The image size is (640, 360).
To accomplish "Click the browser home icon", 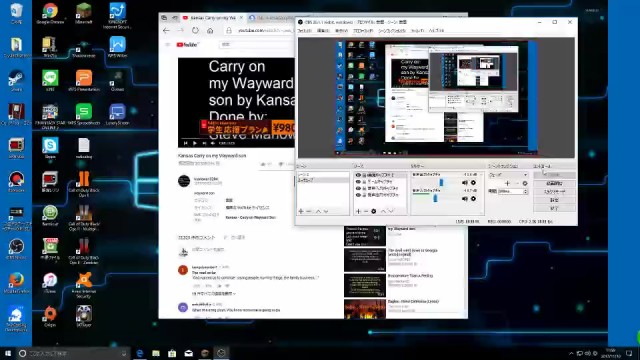I will [x=210, y=31].
